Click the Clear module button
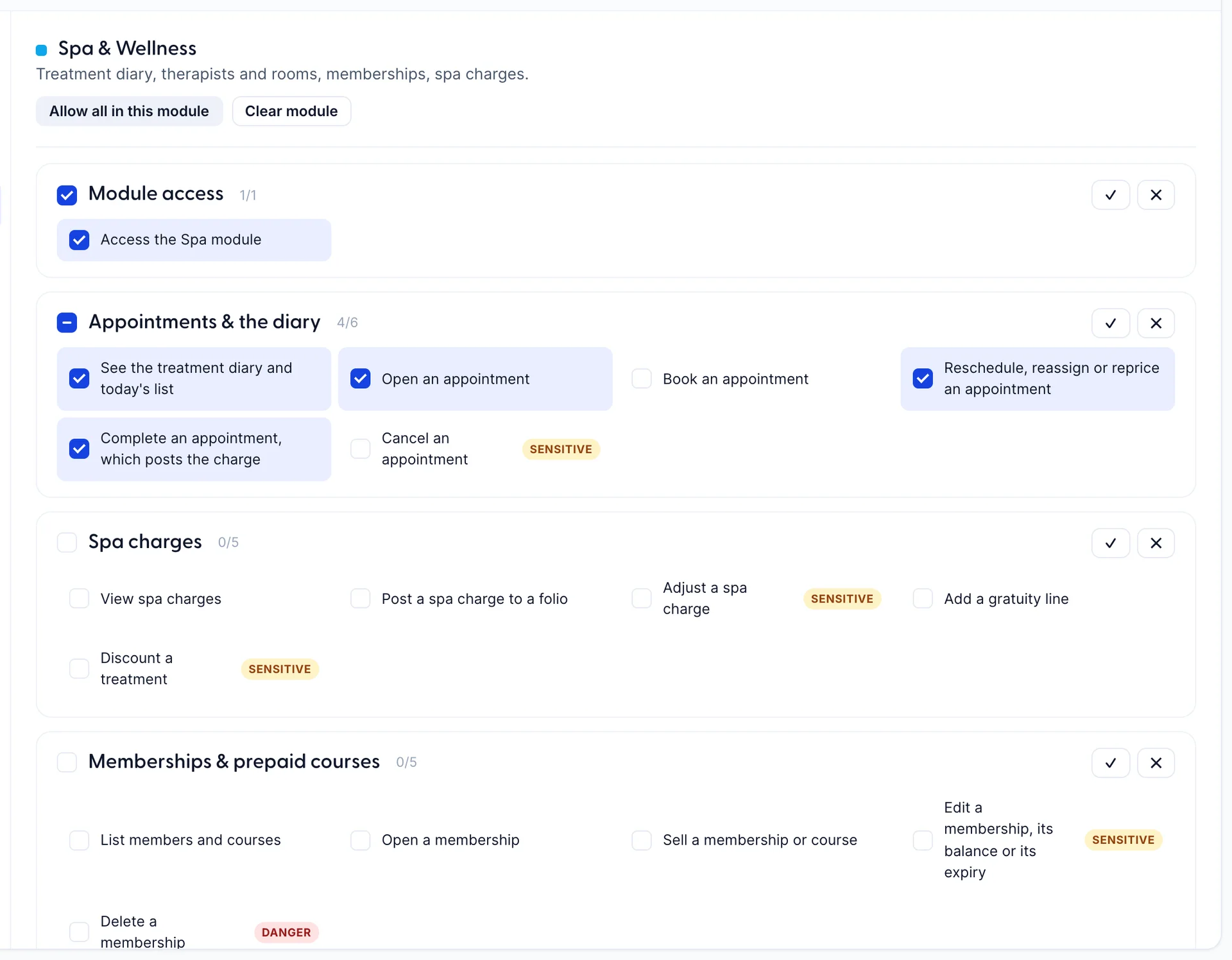This screenshot has width=1232, height=960. [x=291, y=111]
